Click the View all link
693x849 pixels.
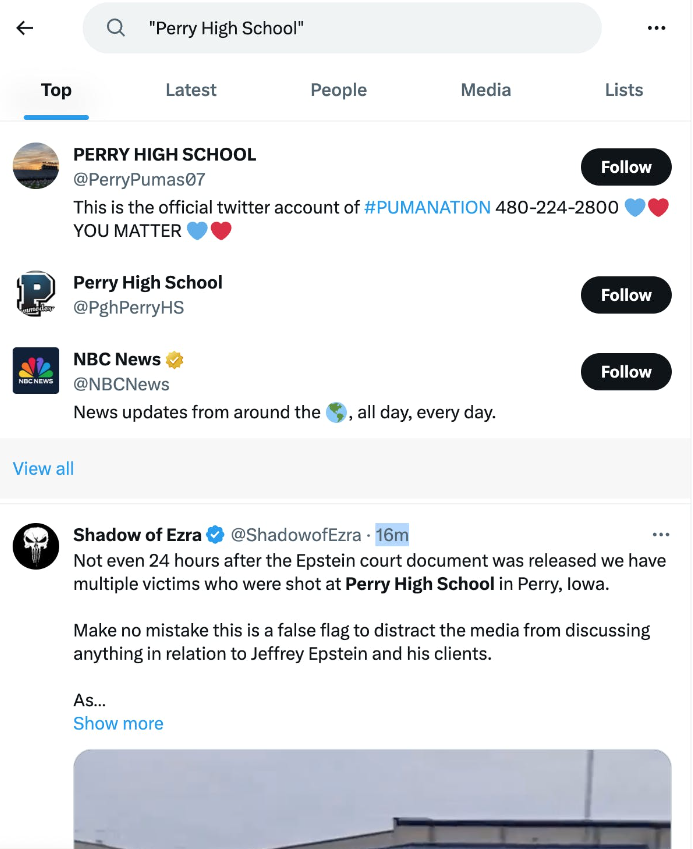(43, 469)
